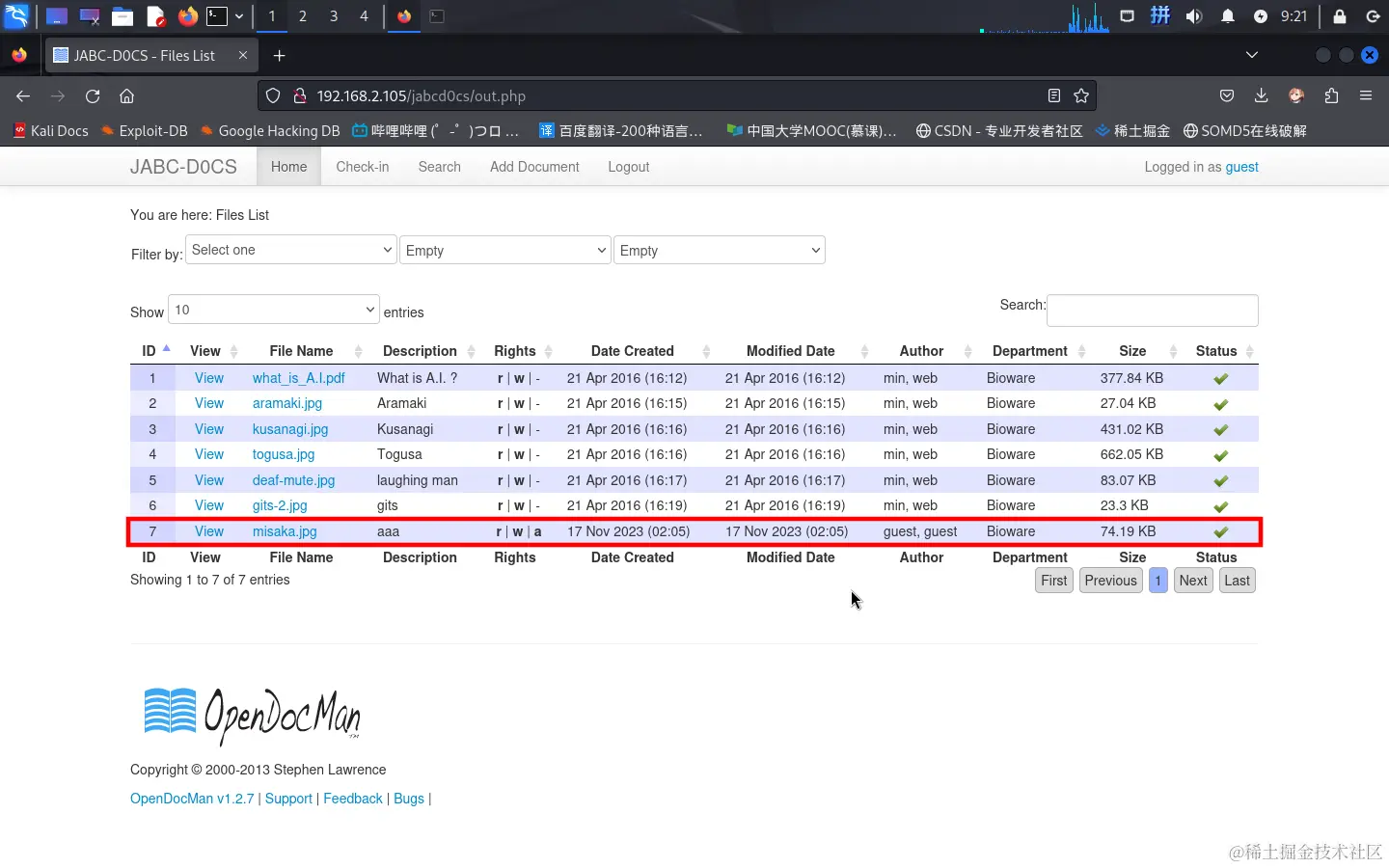Sort the table by Size column

[1132, 351]
